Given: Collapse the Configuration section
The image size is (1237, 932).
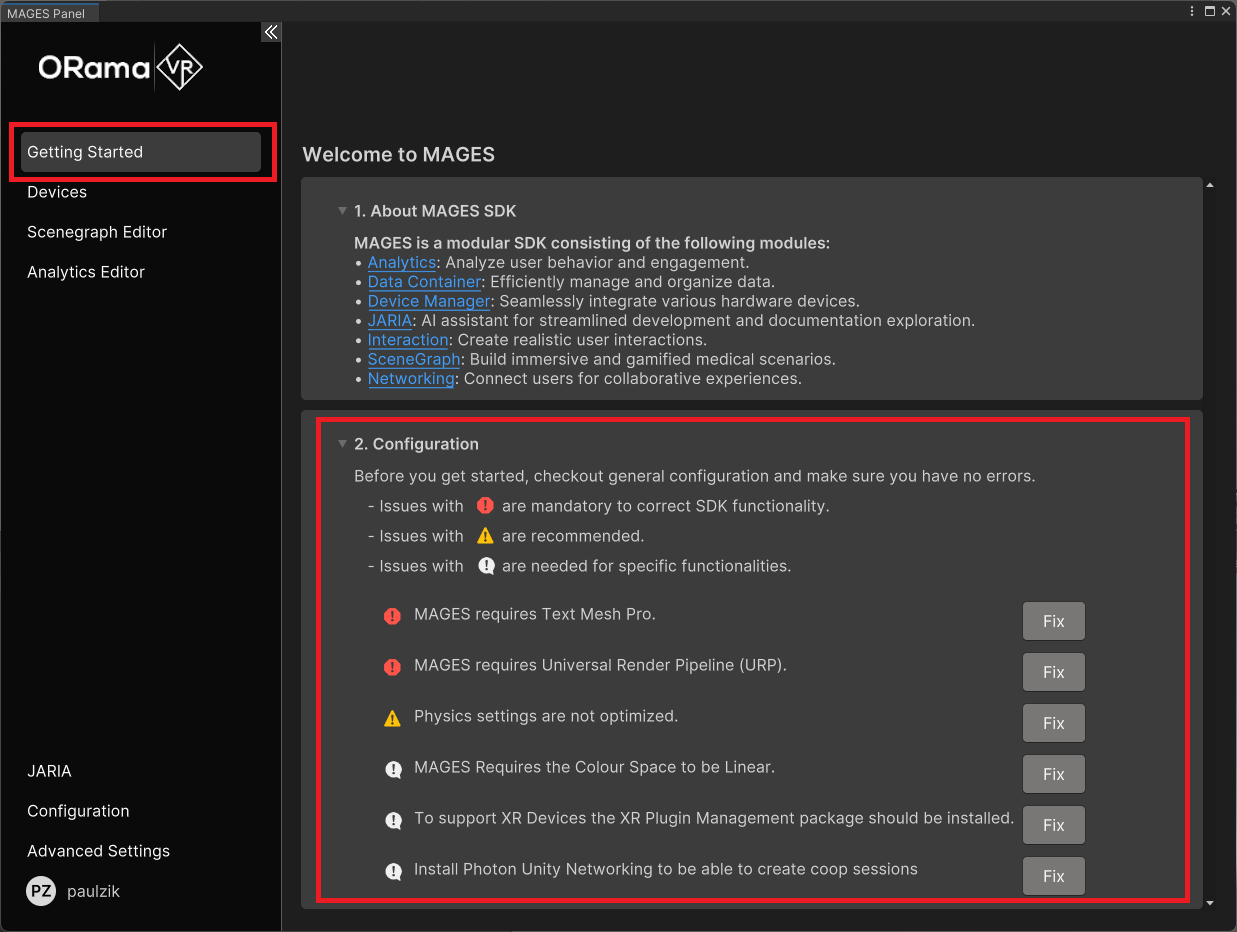Looking at the screenshot, I should coord(343,444).
